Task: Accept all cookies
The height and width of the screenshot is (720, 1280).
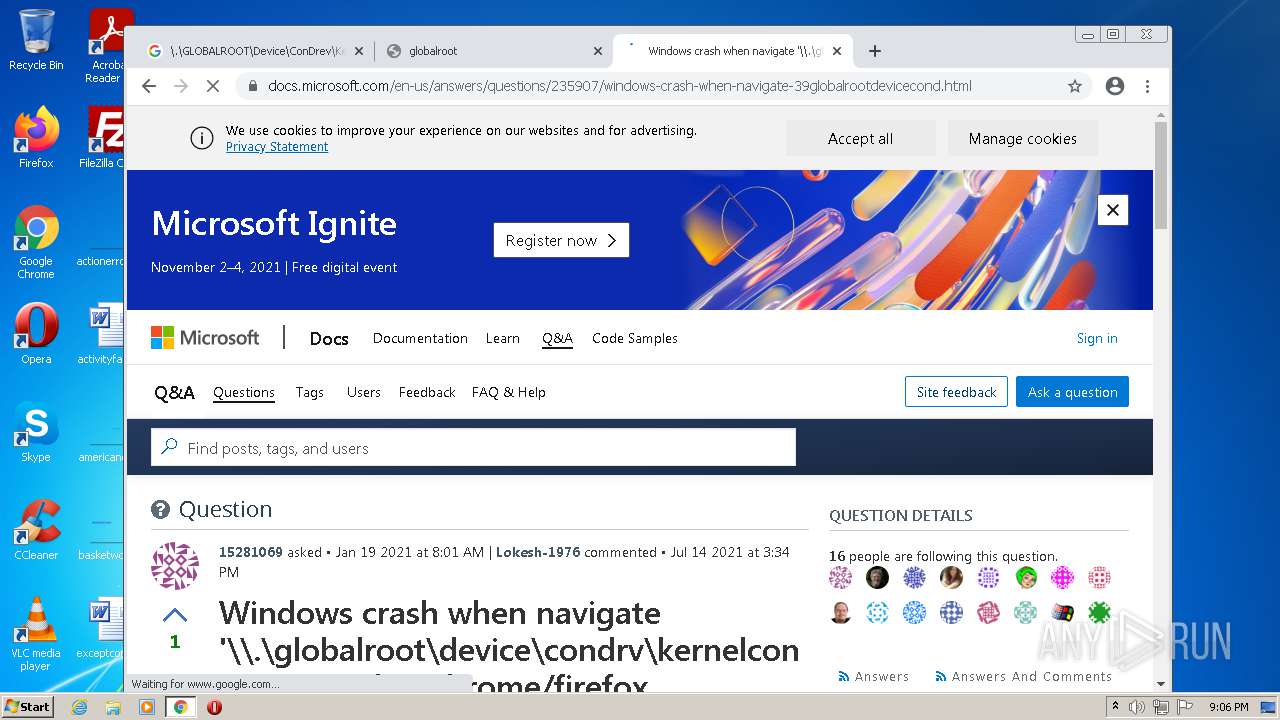Action: pyautogui.click(x=860, y=139)
